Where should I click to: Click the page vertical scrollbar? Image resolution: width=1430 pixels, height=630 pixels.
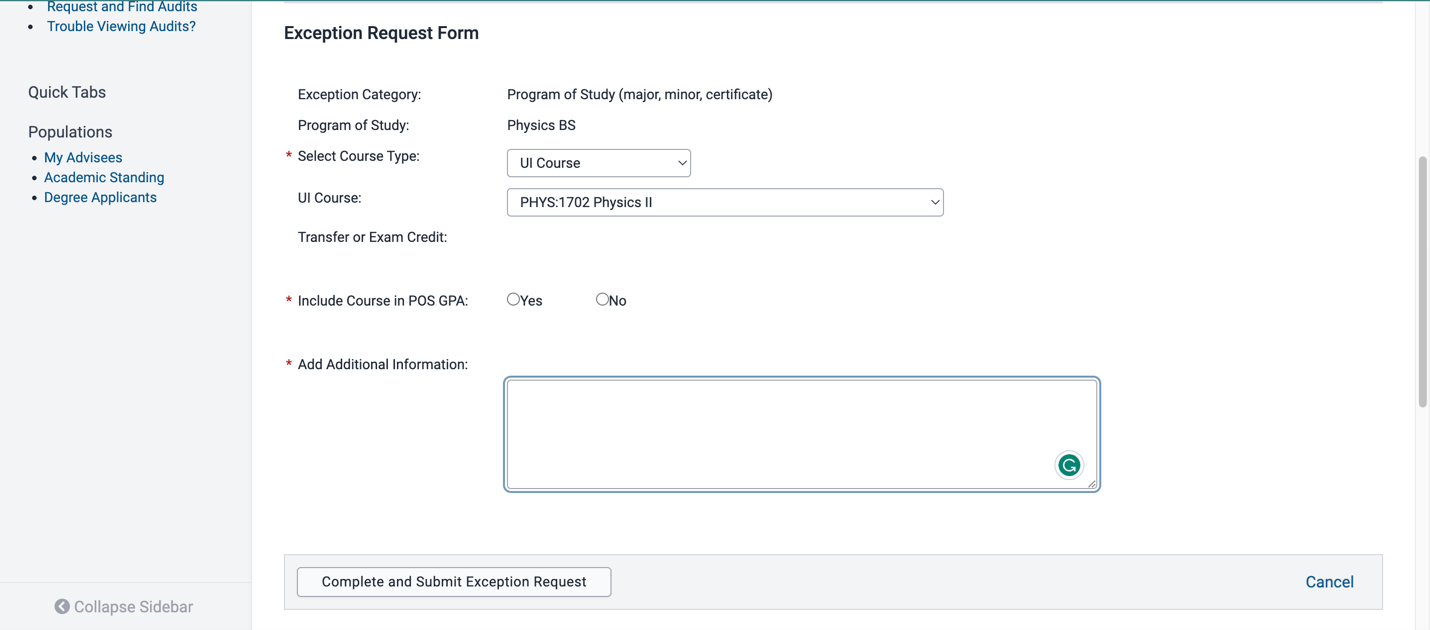1422,282
